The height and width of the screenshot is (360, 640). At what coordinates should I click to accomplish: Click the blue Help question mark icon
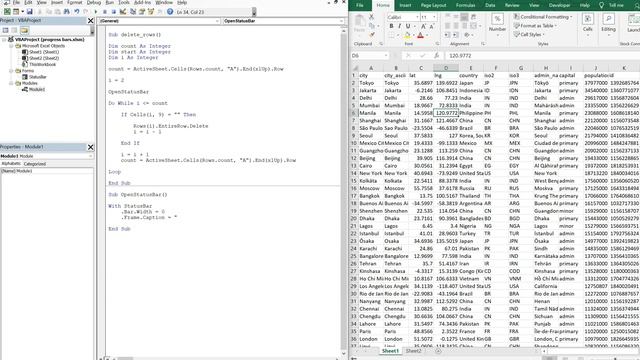[170, 12]
